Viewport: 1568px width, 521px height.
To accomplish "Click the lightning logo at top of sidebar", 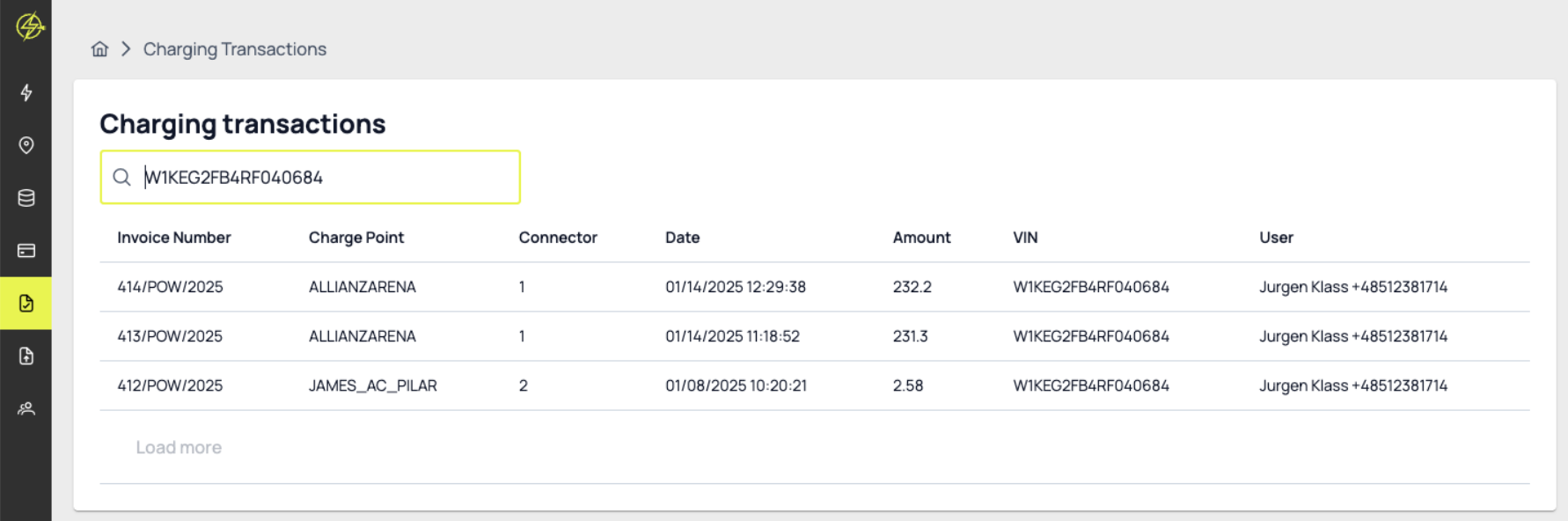I will [29, 26].
